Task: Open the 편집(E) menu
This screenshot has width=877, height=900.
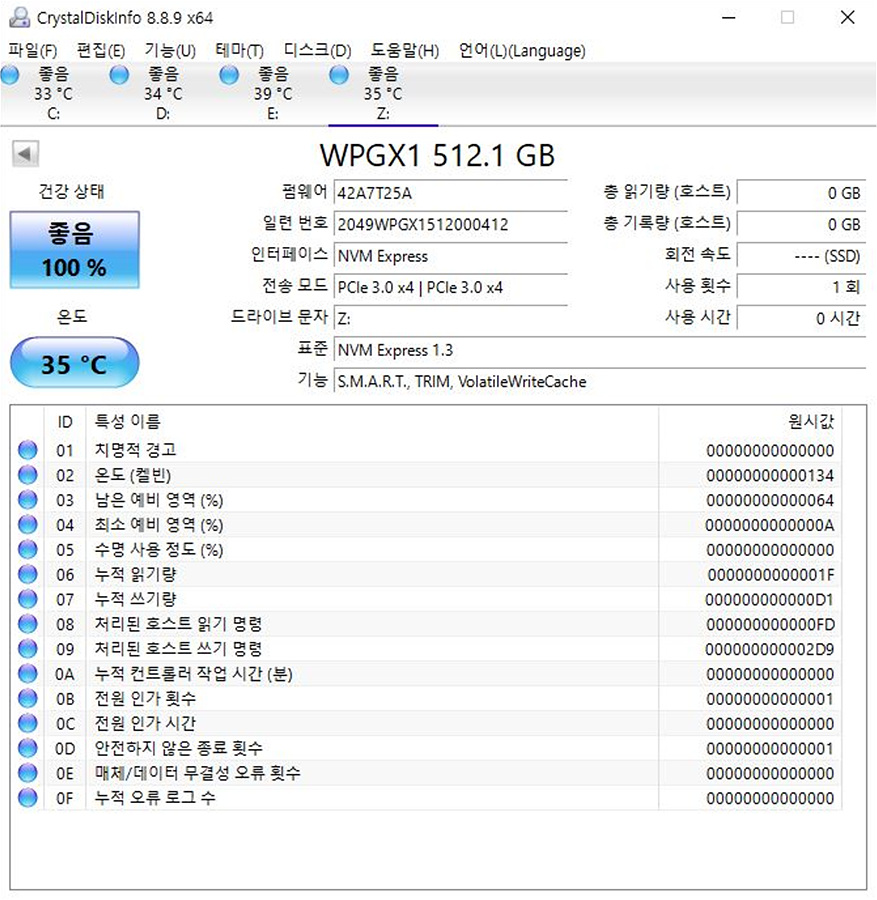Action: (x=100, y=51)
